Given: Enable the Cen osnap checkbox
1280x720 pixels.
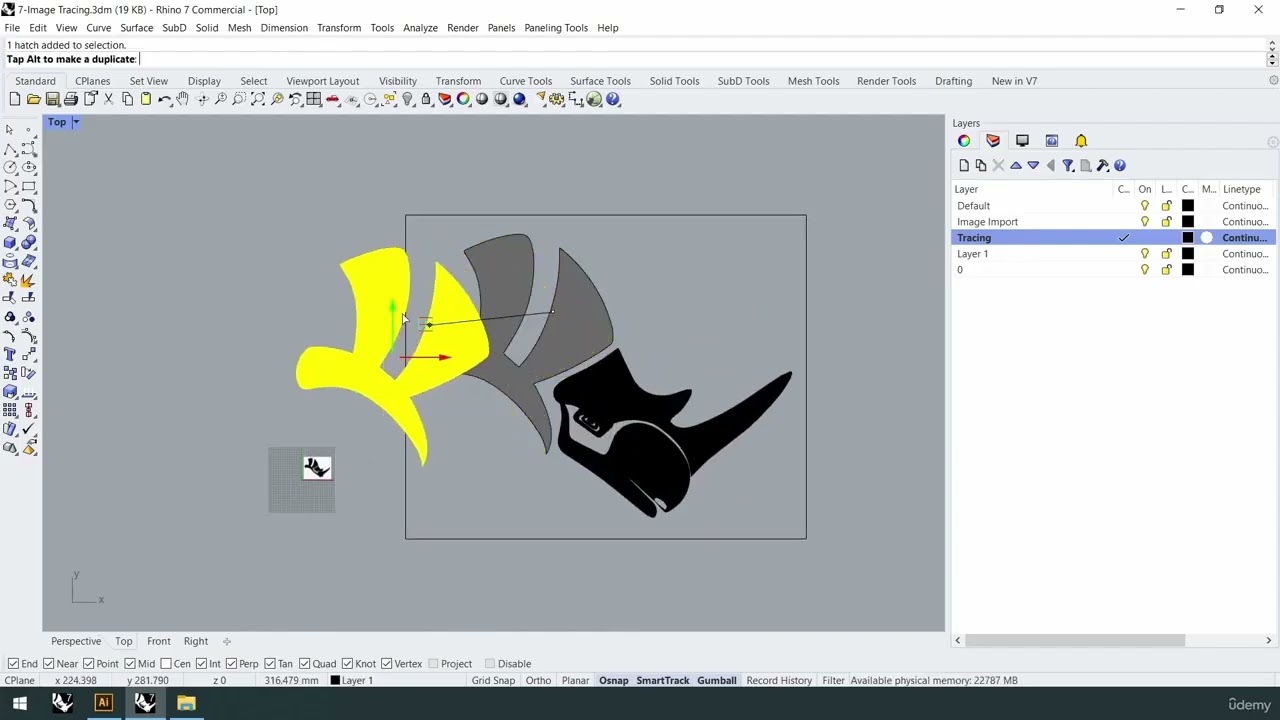Looking at the screenshot, I should coord(166,664).
